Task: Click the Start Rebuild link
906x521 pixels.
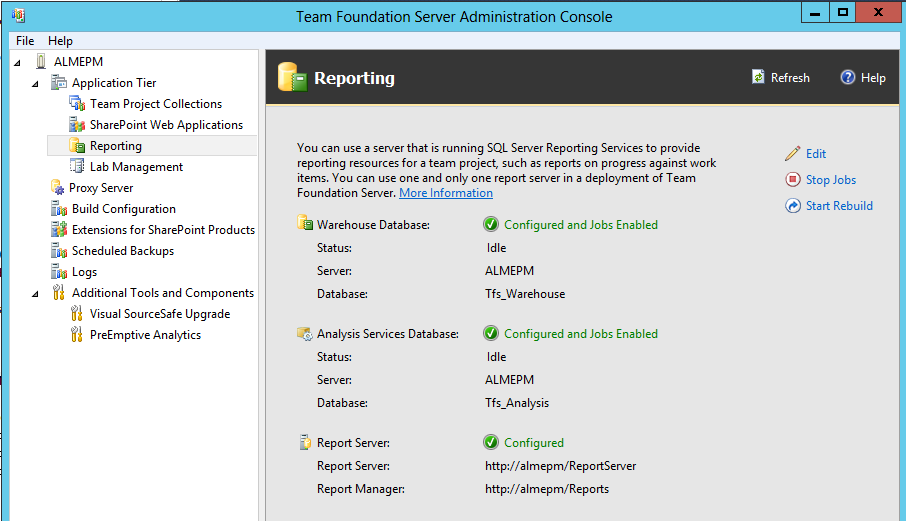Action: pyautogui.click(x=840, y=206)
